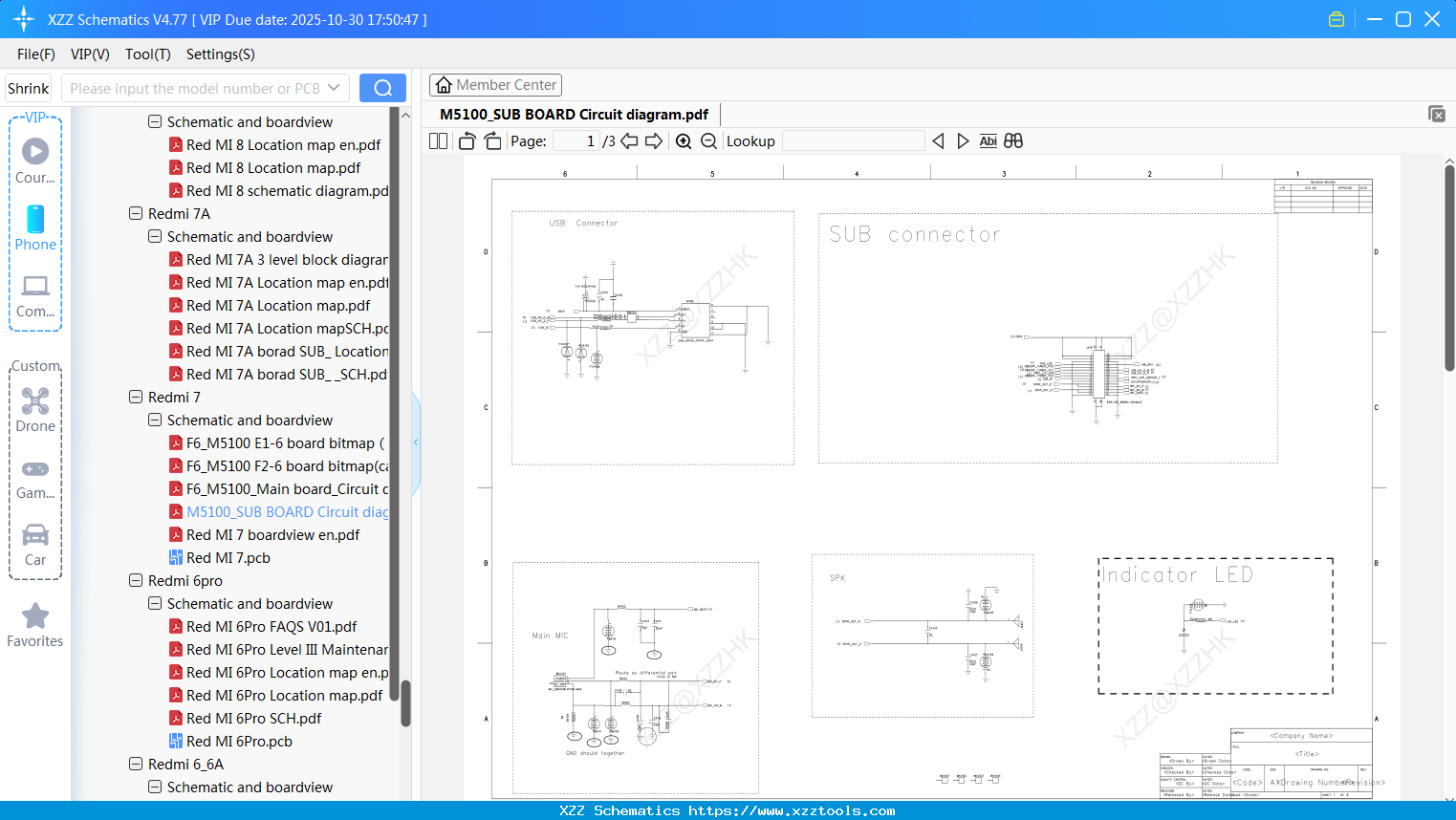Click the Member Center button
Image resolution: width=1456 pixels, height=820 pixels.
pos(495,84)
